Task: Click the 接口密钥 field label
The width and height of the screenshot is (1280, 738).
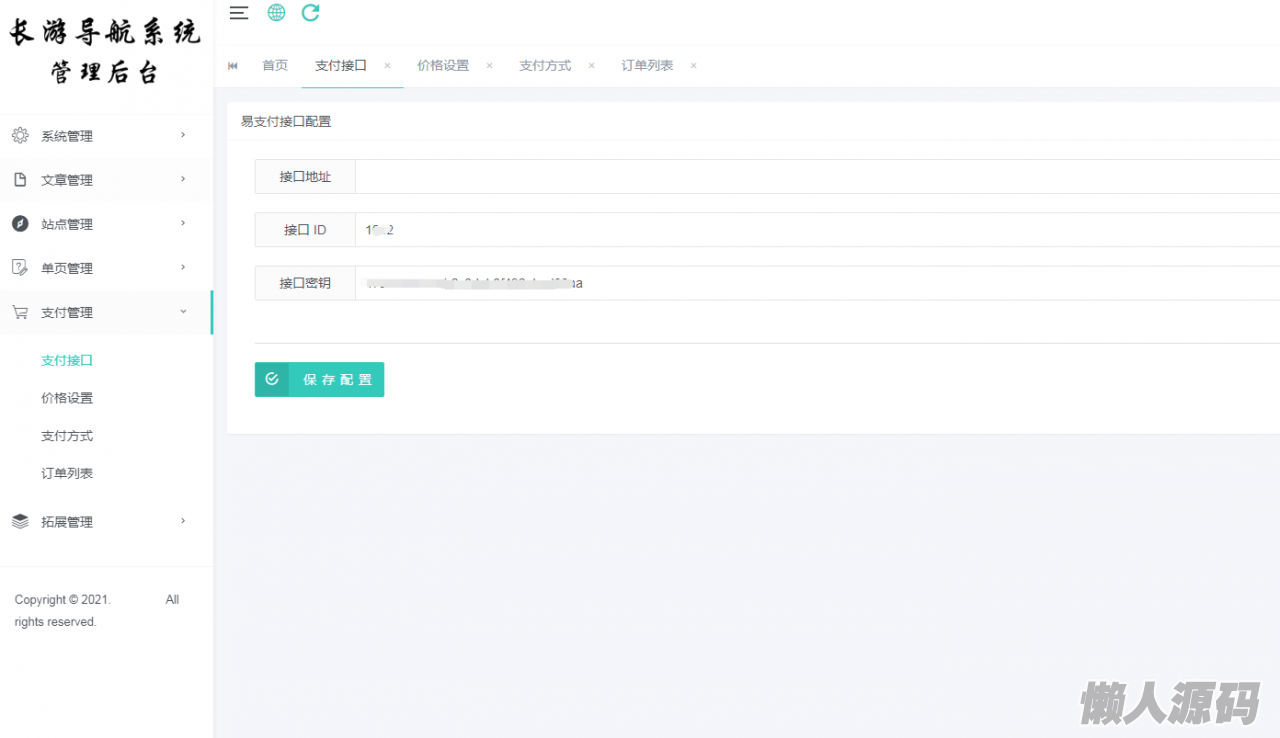Action: pyautogui.click(x=305, y=283)
